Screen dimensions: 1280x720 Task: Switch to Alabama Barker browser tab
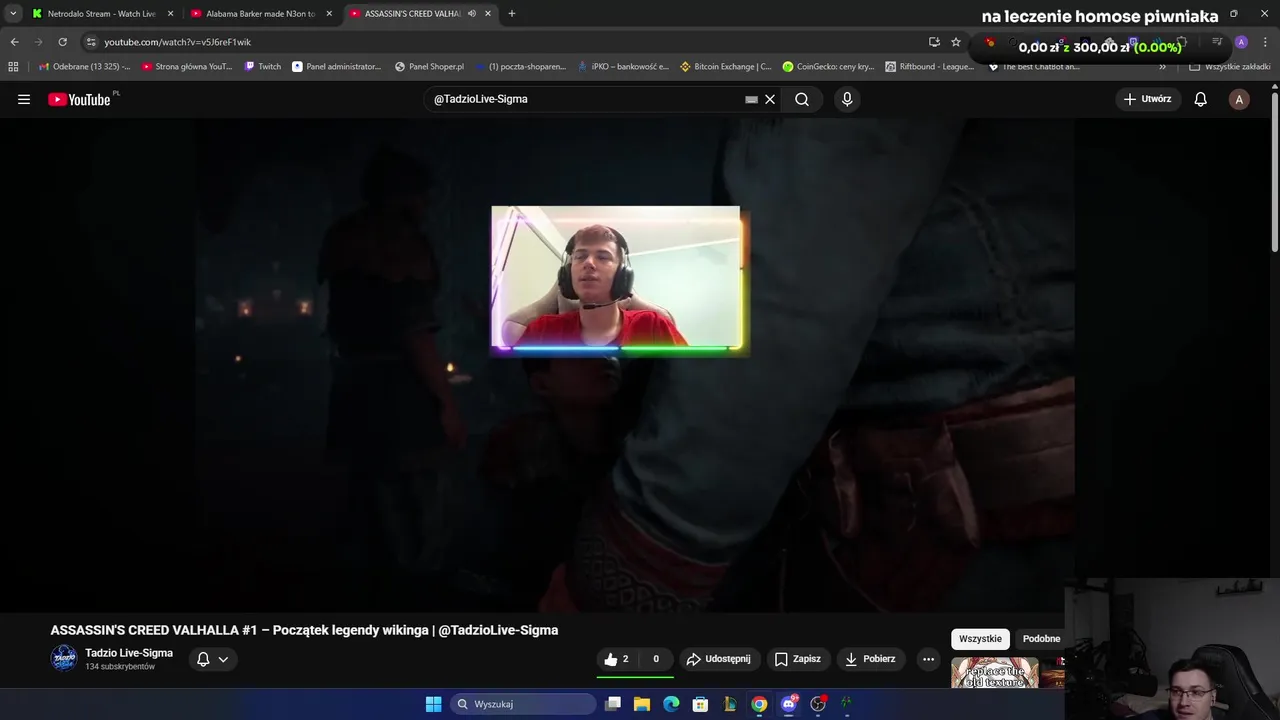tap(261, 14)
